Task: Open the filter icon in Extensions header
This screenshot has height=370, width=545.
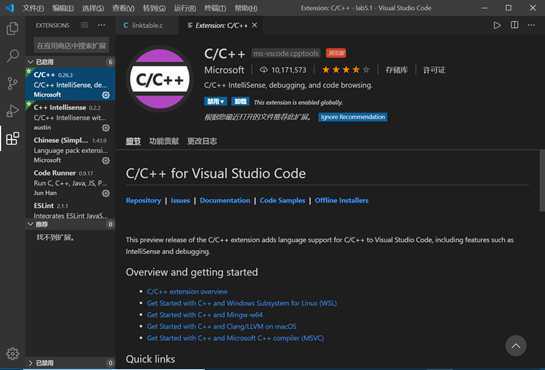Action: point(84,25)
